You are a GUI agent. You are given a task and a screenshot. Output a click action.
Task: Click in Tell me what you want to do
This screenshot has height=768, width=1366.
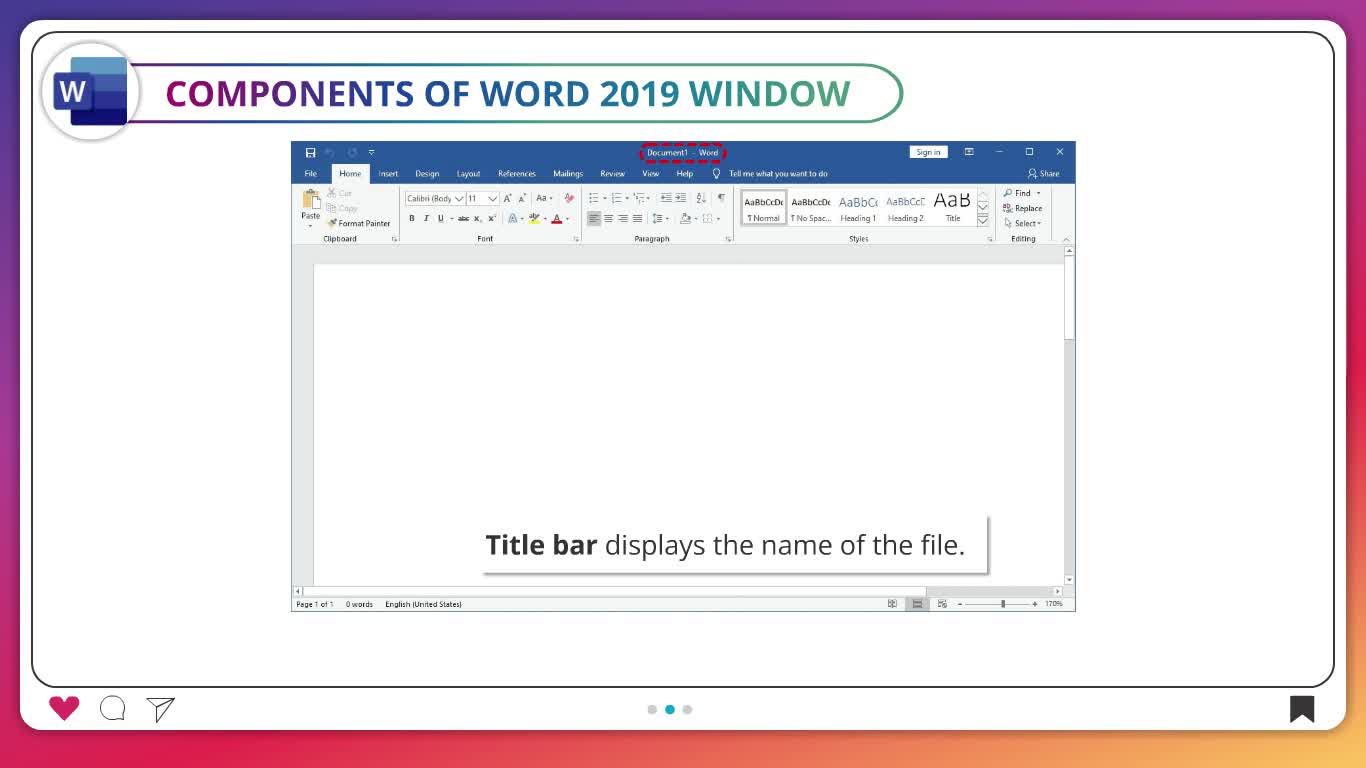[778, 174]
